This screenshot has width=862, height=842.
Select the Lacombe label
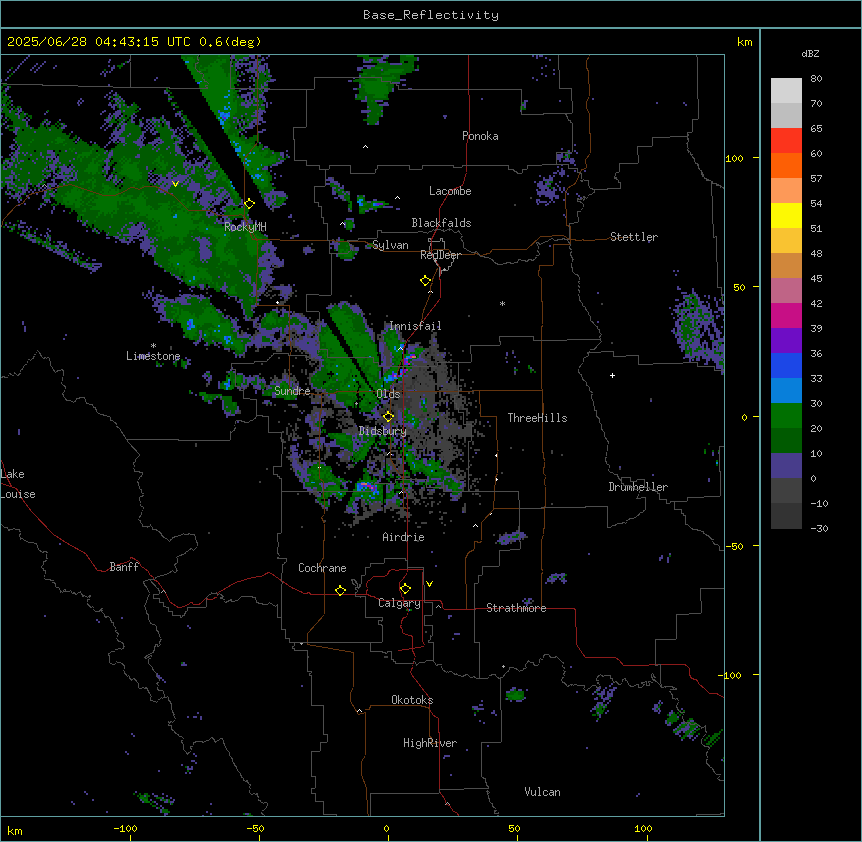(450, 191)
